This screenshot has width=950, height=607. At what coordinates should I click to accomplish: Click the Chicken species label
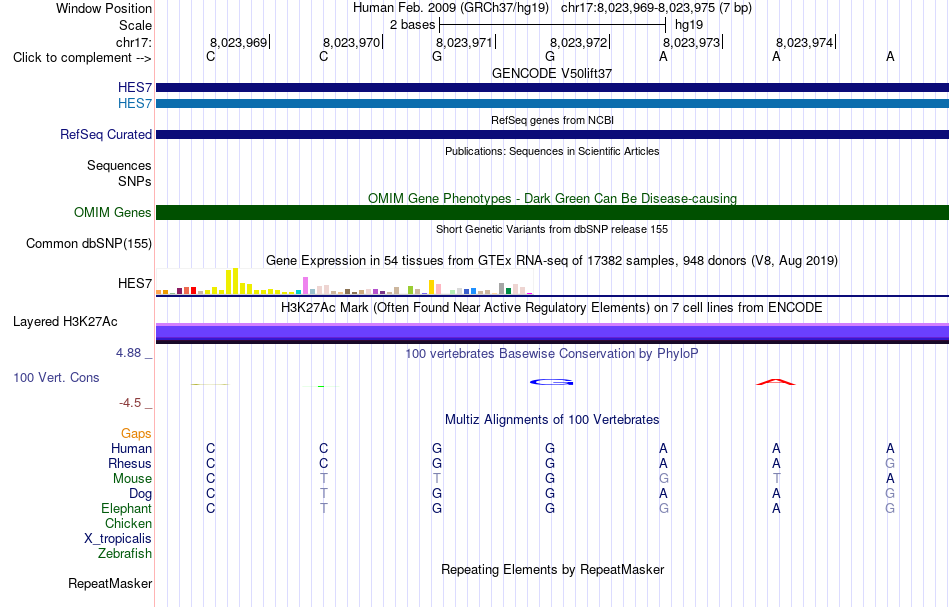(x=128, y=523)
